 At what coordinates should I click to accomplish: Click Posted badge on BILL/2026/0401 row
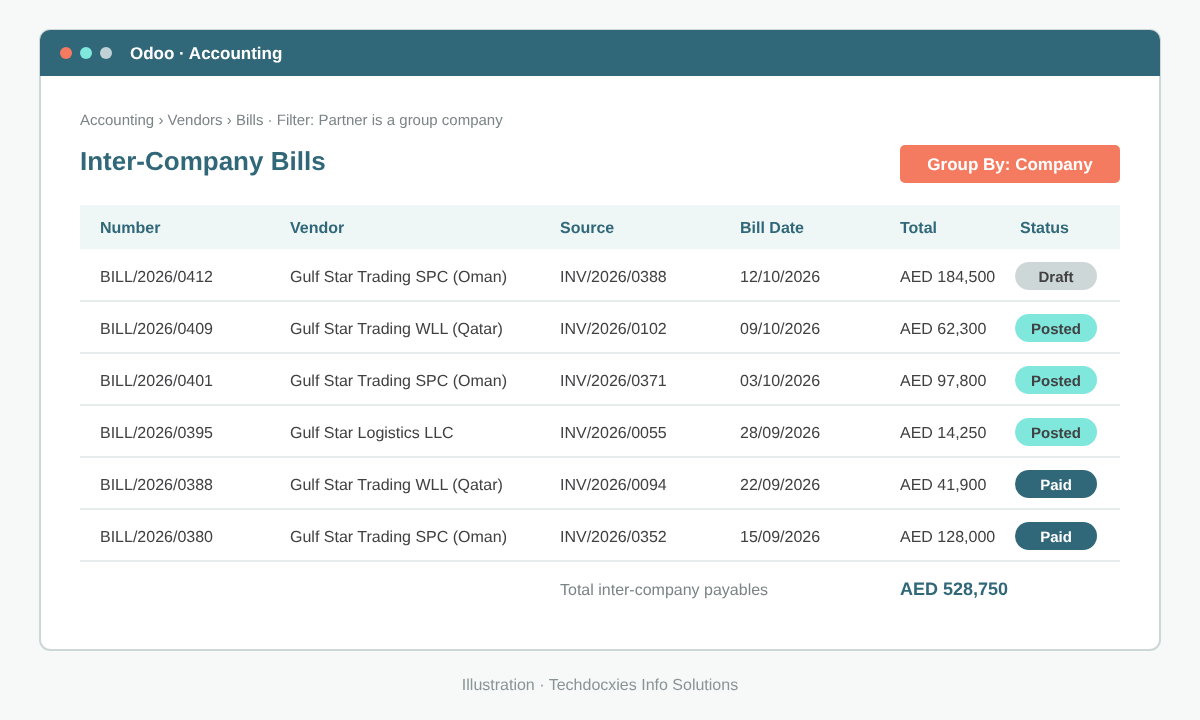1056,380
